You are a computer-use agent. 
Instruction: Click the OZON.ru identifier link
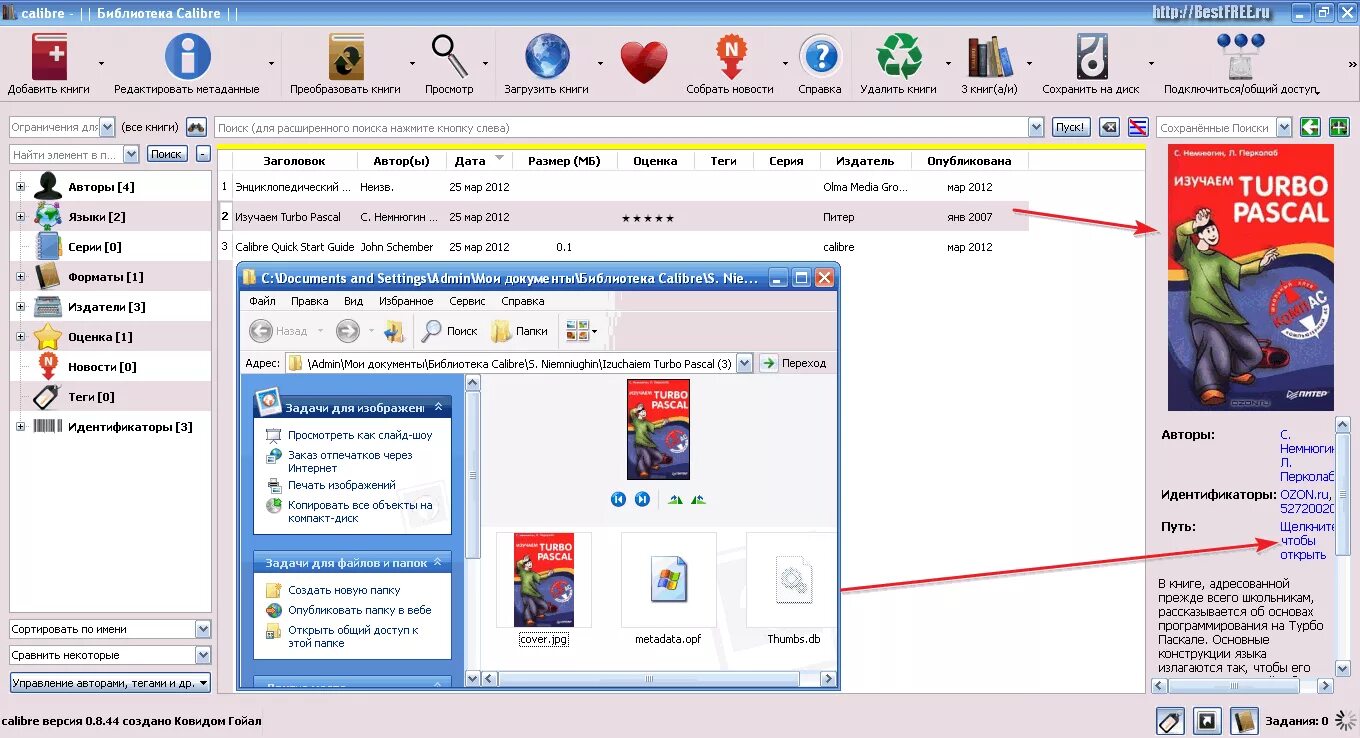click(1305, 495)
